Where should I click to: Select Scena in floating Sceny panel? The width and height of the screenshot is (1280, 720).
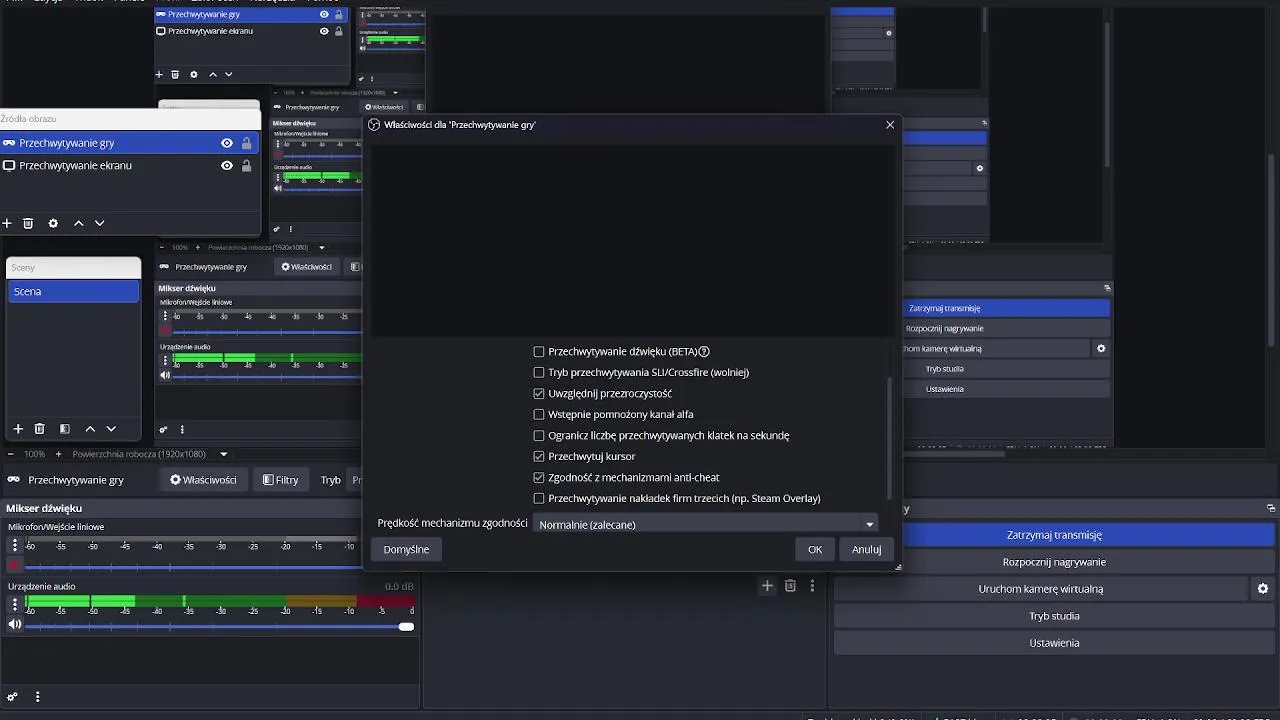(x=74, y=291)
